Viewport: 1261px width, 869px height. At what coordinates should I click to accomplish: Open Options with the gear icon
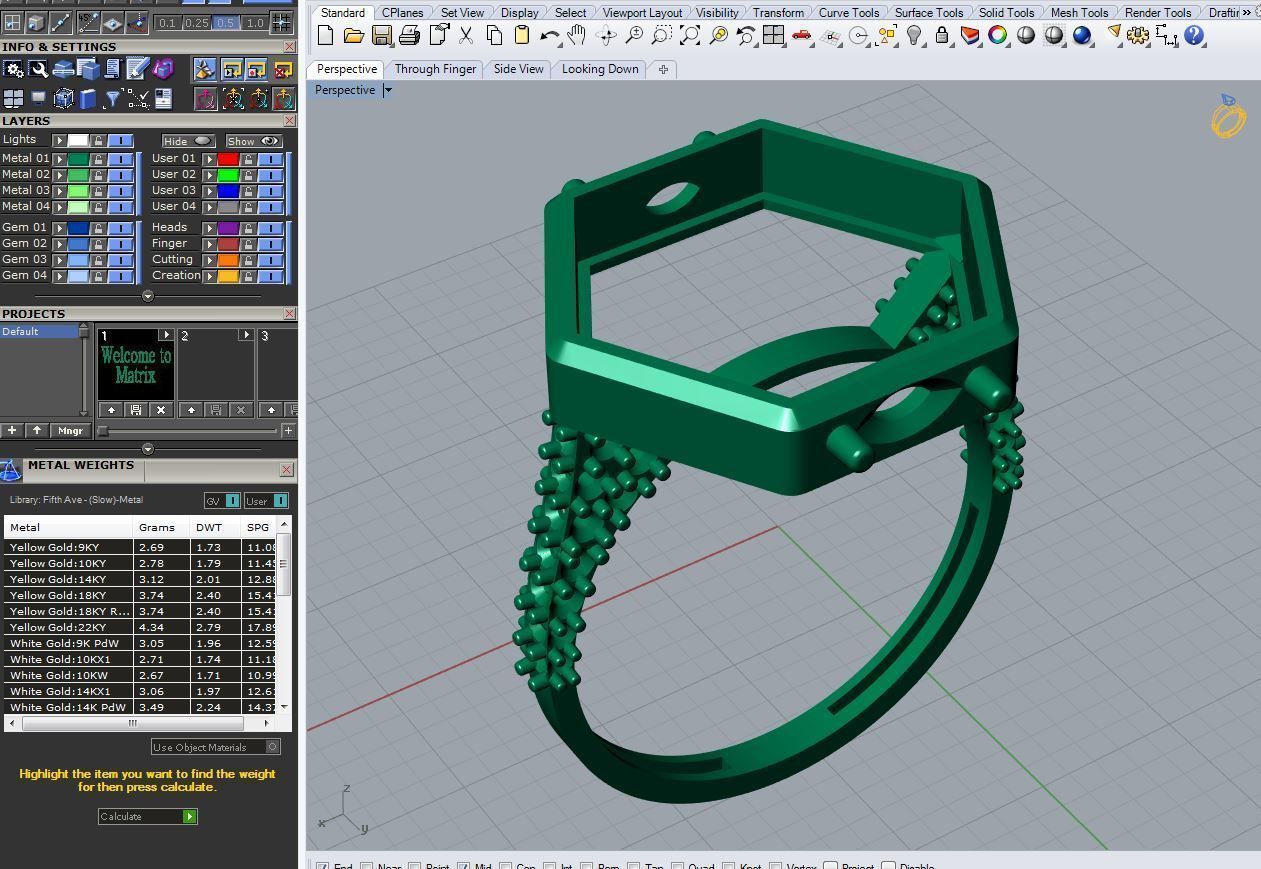point(1138,36)
